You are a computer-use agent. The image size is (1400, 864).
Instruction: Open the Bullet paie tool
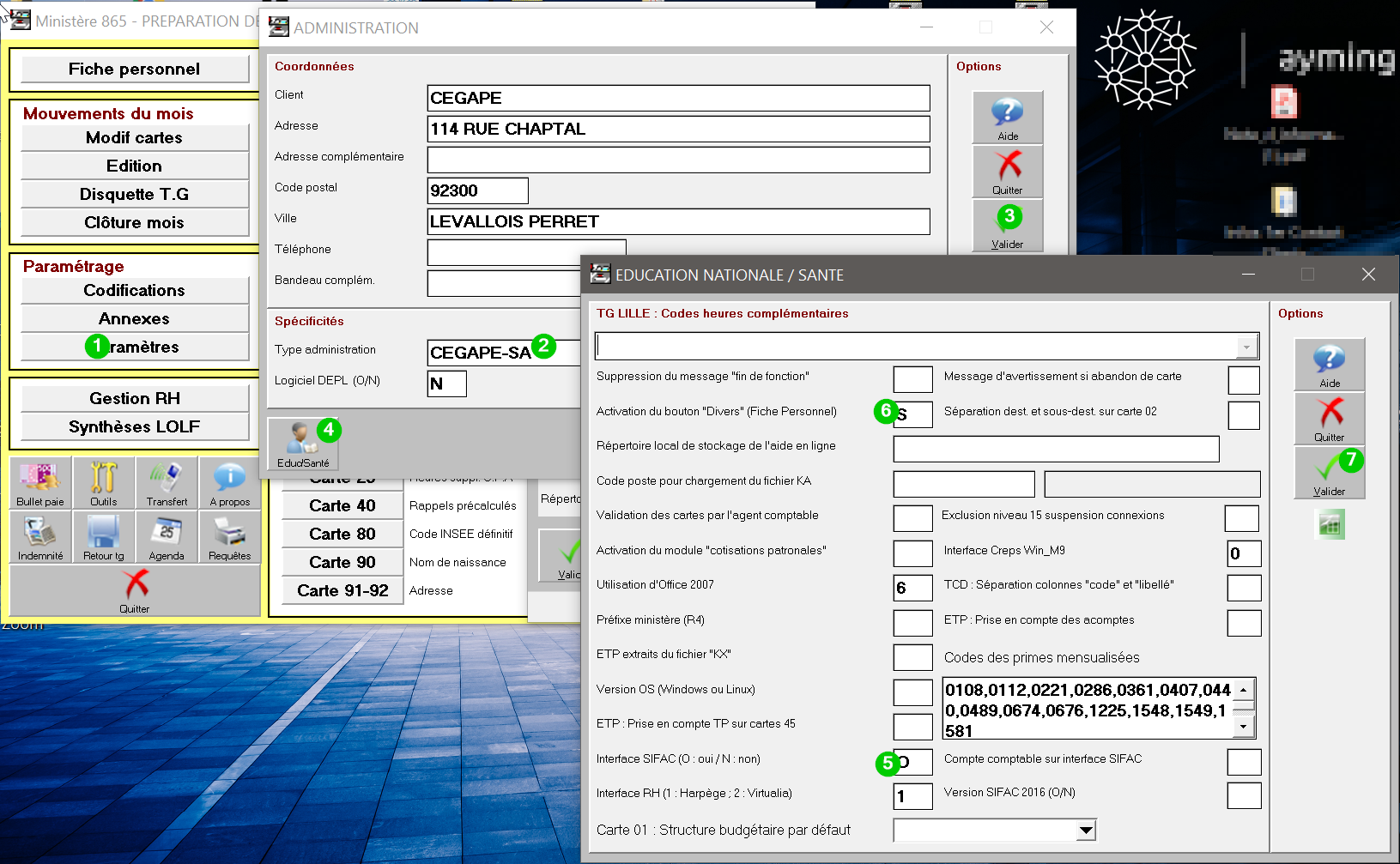click(40, 482)
